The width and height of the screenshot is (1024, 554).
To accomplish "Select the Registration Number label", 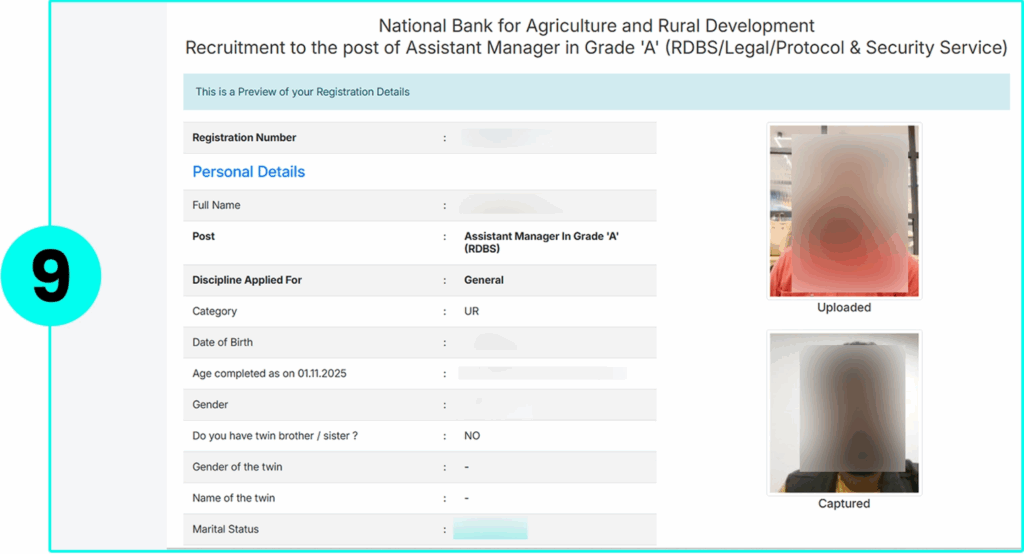I will [244, 138].
